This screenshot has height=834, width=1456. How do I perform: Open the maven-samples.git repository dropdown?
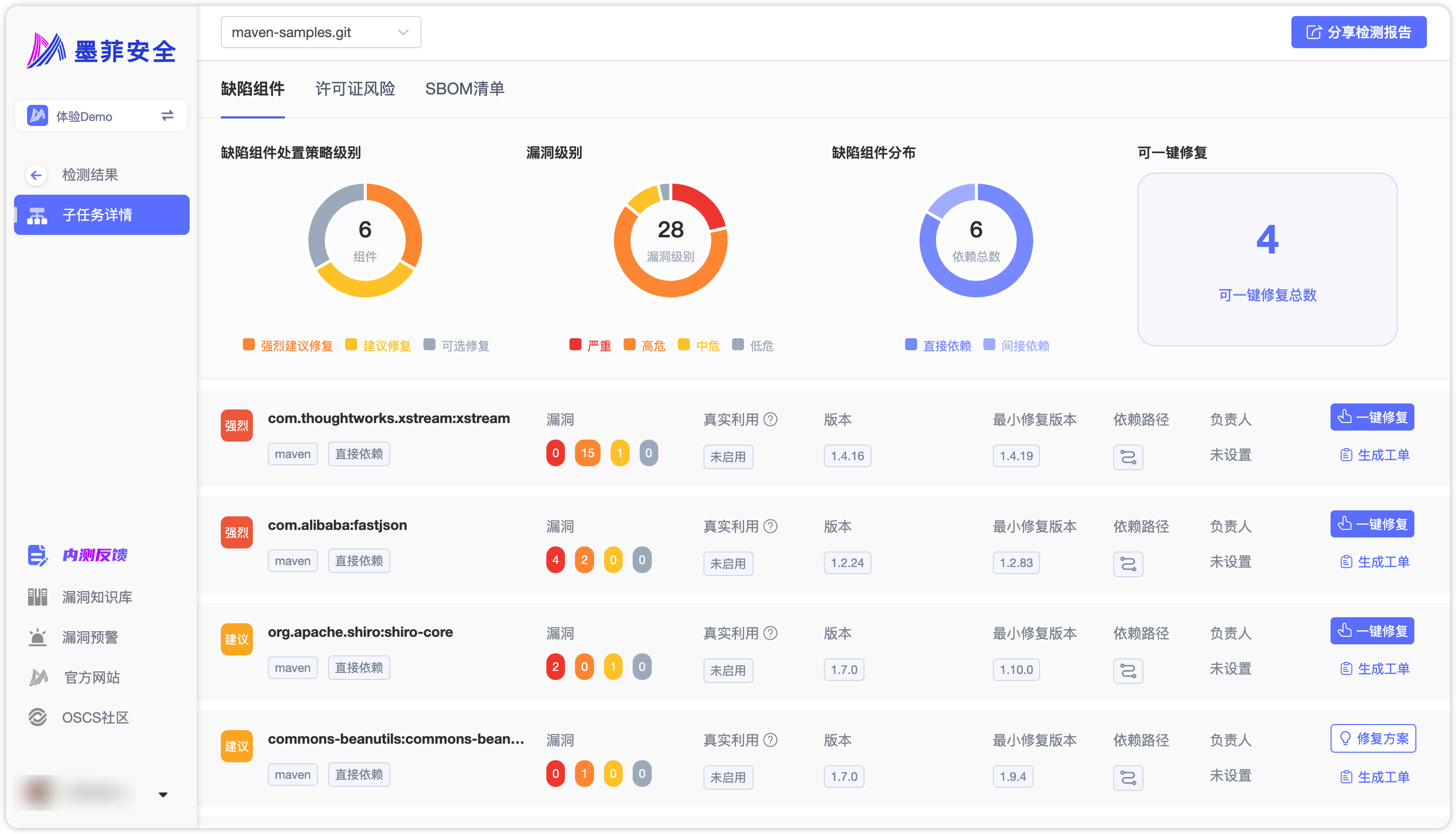[321, 33]
